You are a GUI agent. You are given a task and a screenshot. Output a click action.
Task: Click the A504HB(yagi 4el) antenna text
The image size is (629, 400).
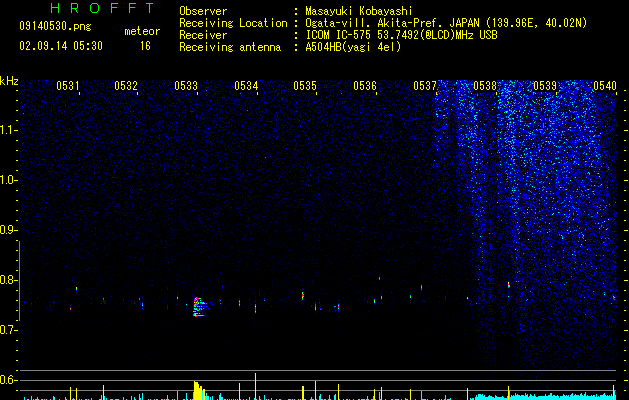point(353,47)
